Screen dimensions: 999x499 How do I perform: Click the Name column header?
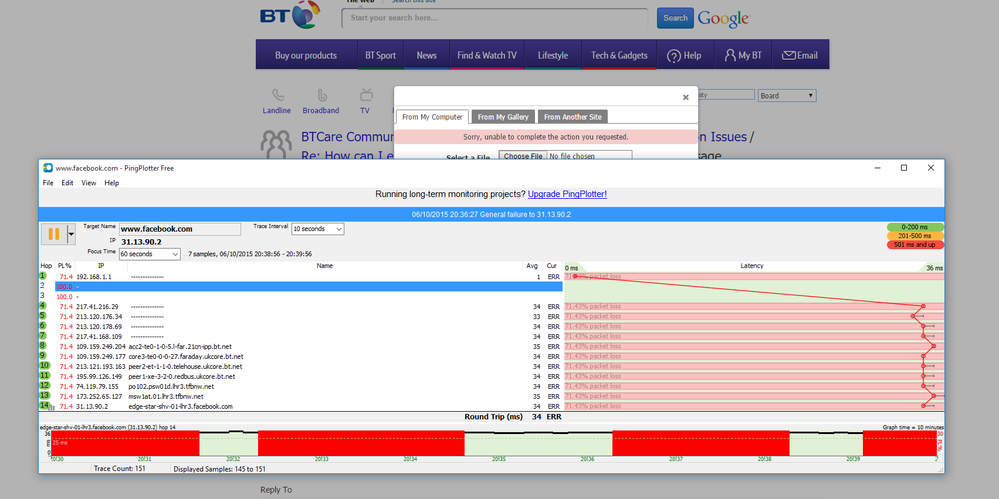[x=324, y=266]
